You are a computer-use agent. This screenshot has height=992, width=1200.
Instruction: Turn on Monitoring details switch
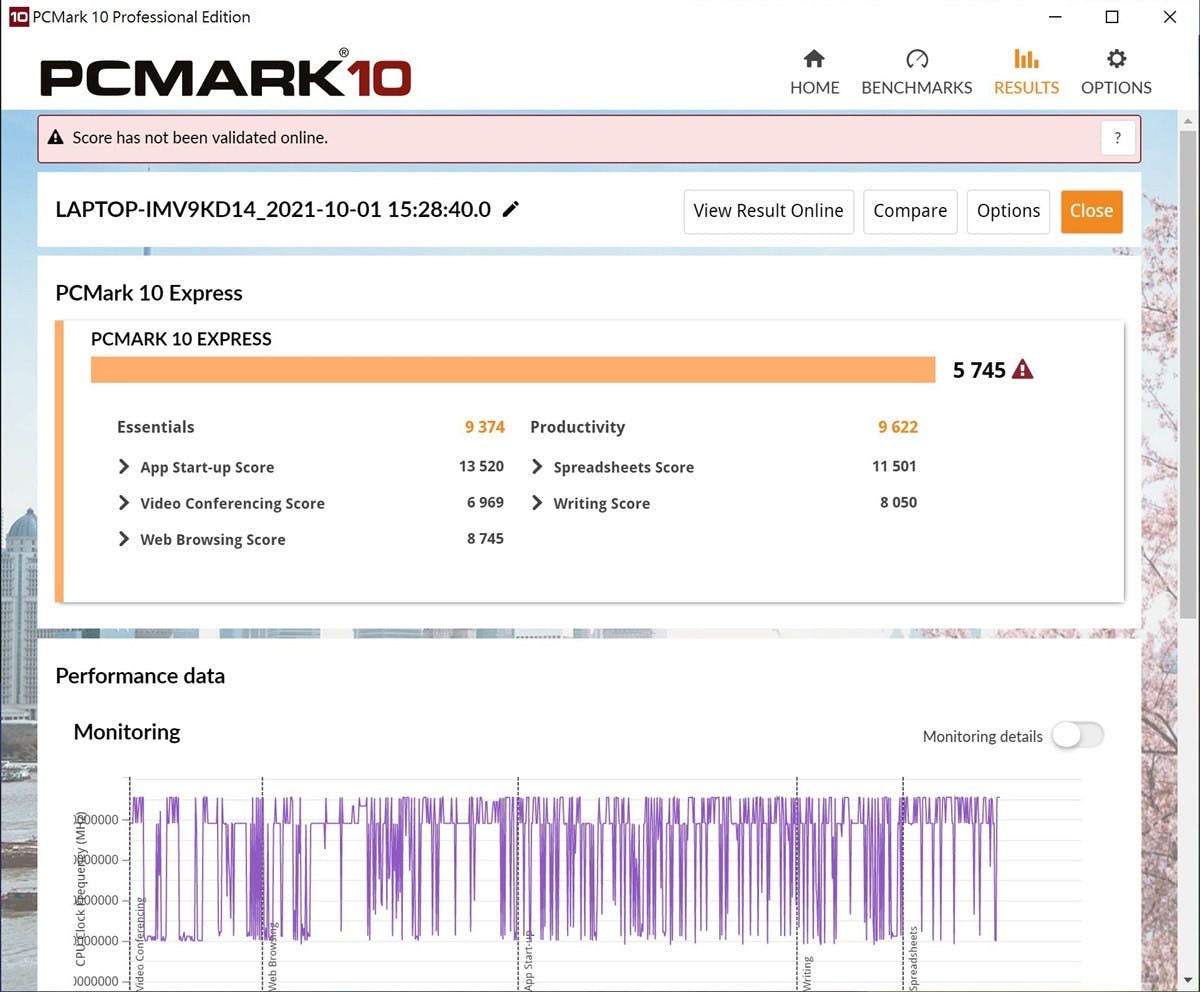(1078, 735)
